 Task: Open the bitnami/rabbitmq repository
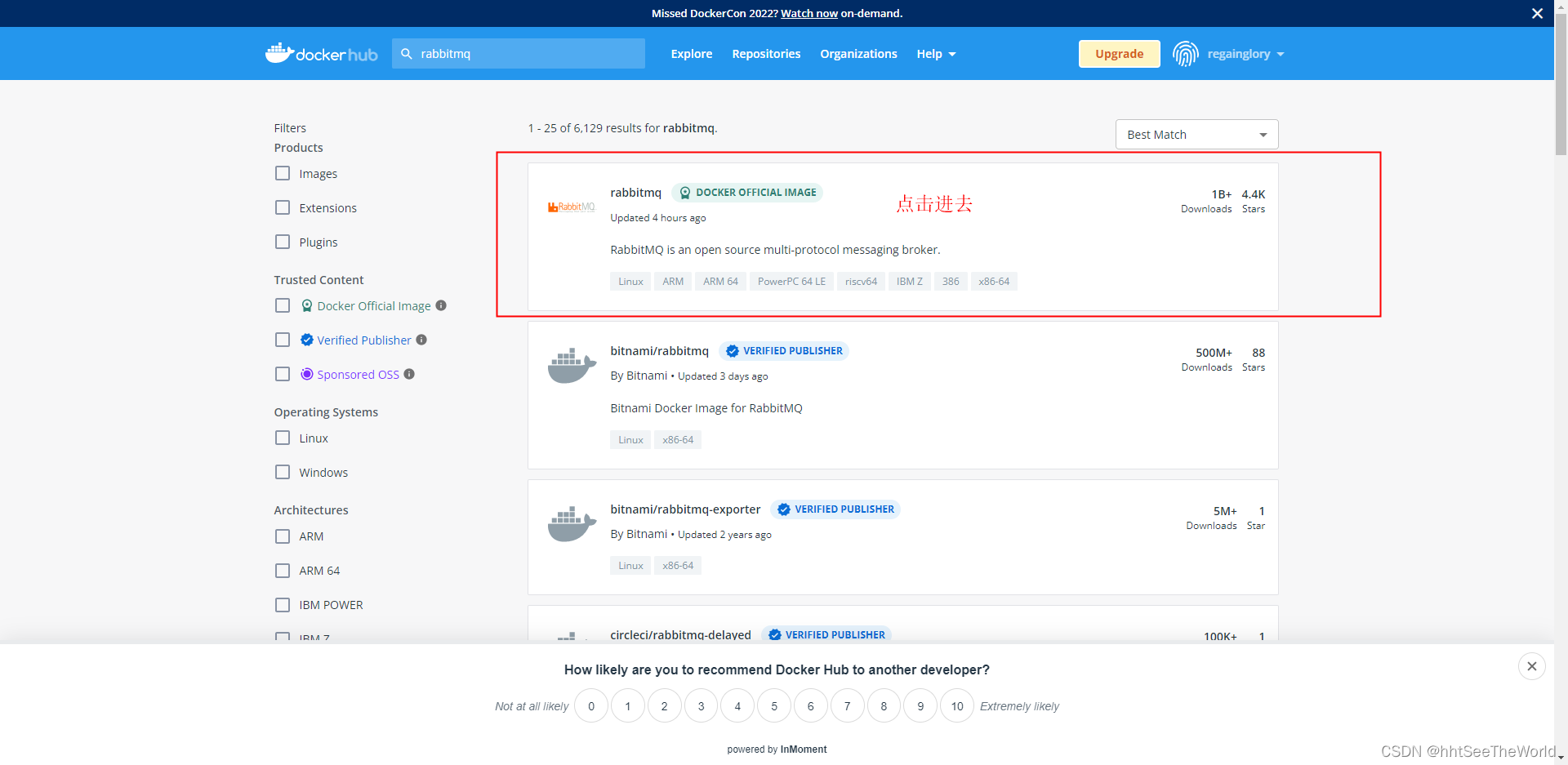[659, 351]
